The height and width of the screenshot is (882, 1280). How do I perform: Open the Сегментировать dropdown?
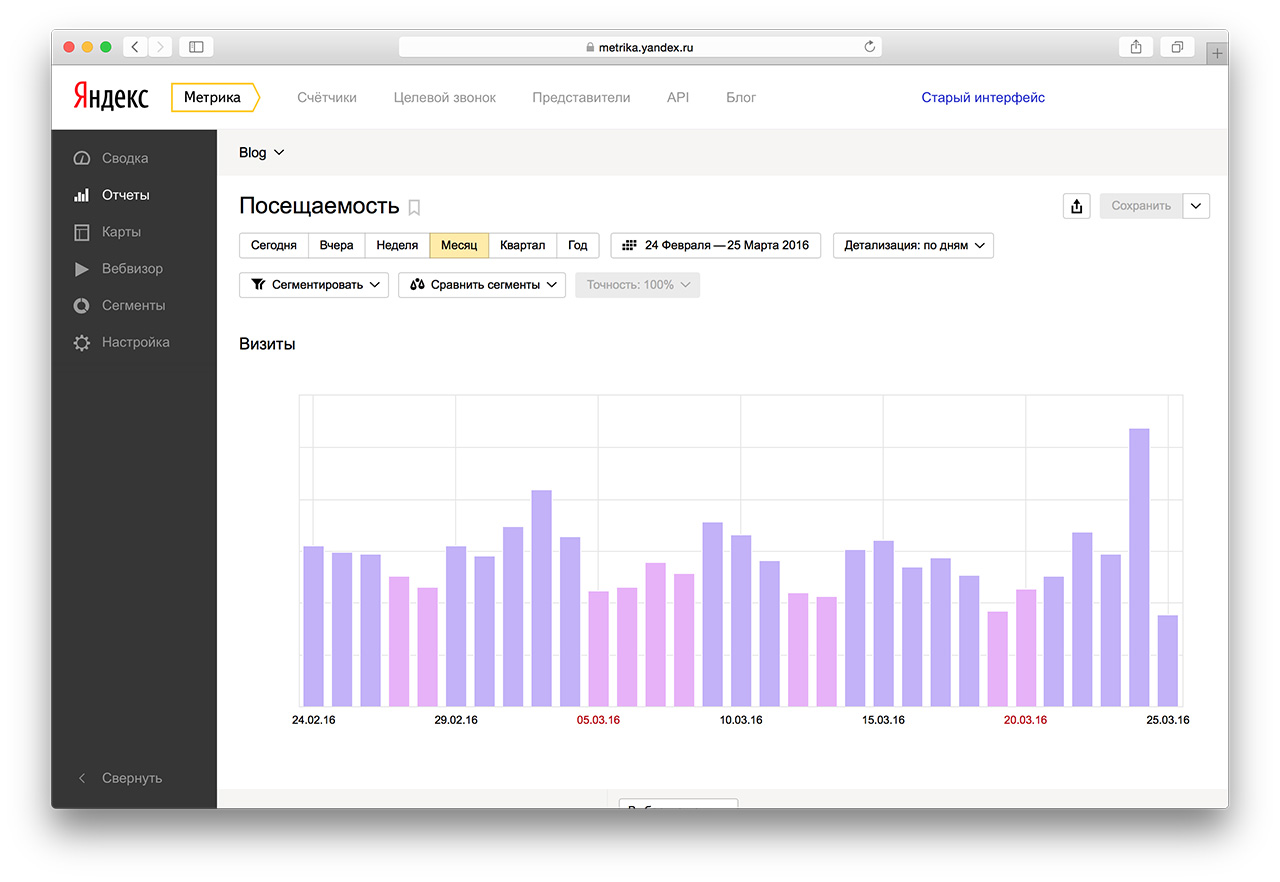(x=314, y=285)
